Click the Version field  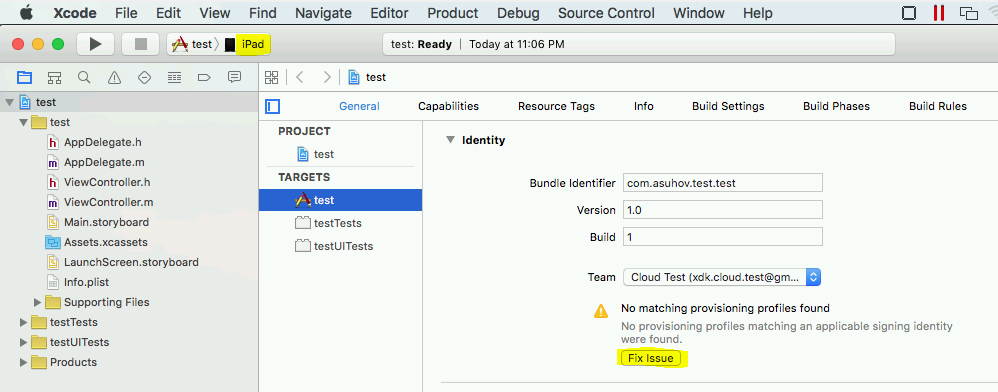722,209
